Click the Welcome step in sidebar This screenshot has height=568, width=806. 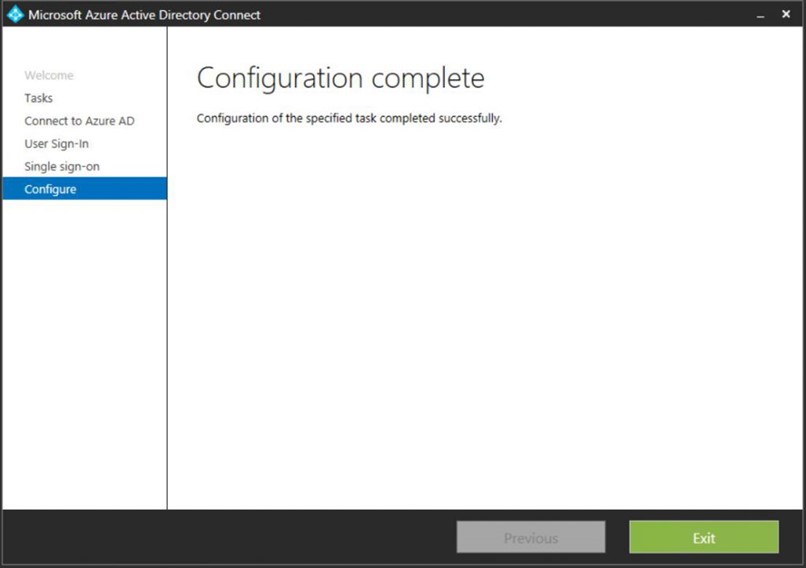tap(49, 75)
